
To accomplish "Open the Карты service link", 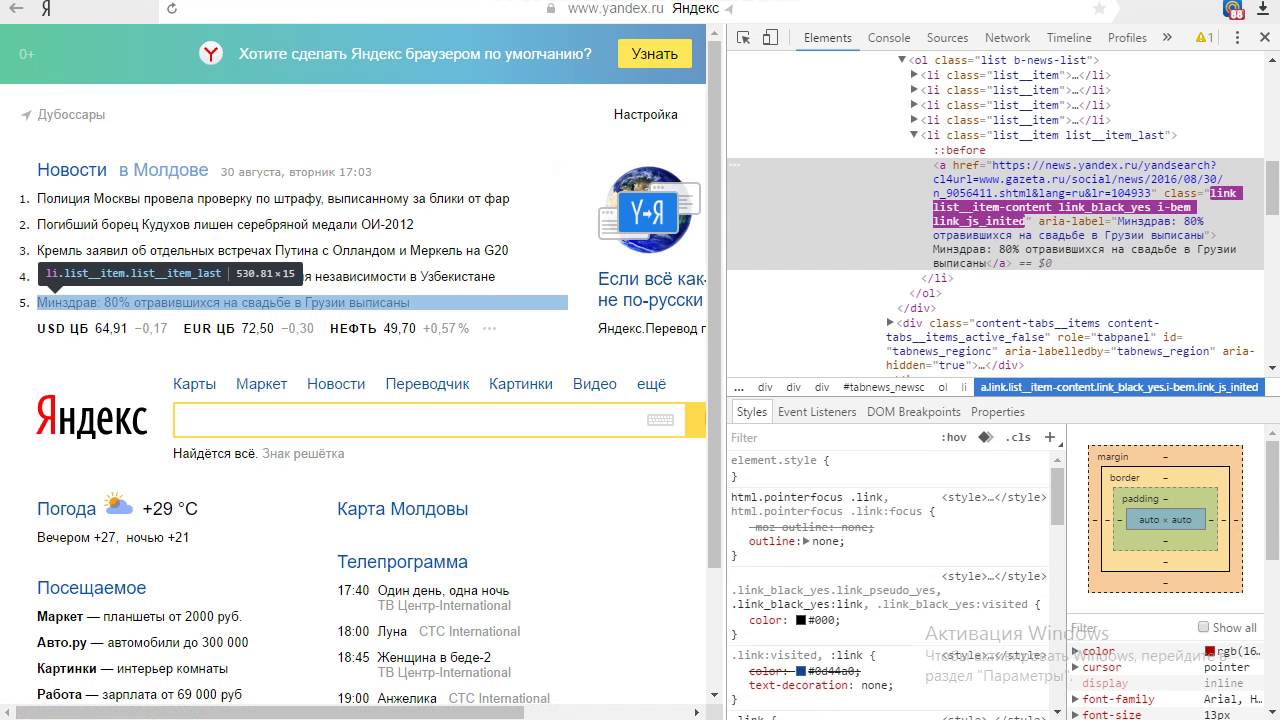I will [x=194, y=384].
